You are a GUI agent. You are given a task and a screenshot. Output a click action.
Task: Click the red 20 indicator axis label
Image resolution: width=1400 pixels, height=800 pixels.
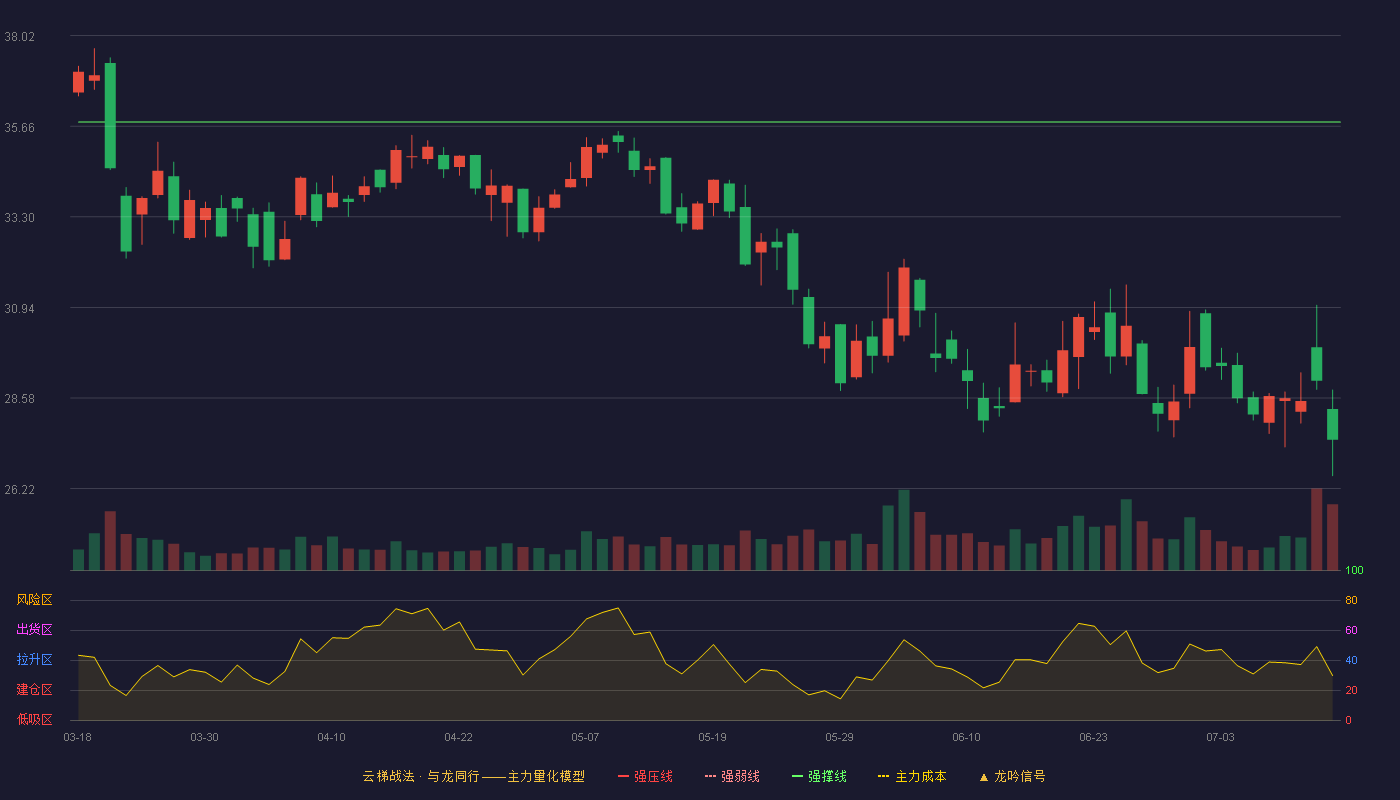1351,691
